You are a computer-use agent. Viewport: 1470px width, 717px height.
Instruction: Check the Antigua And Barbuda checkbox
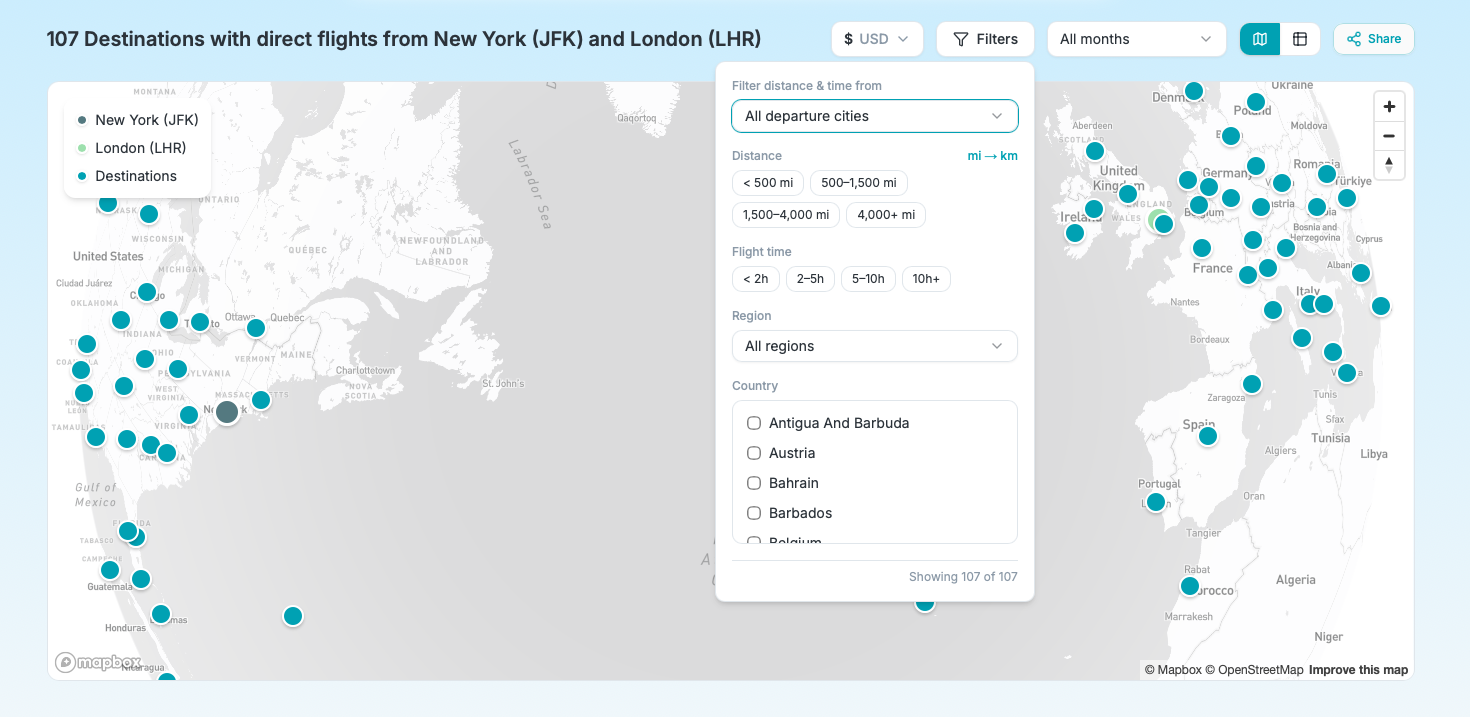point(754,423)
